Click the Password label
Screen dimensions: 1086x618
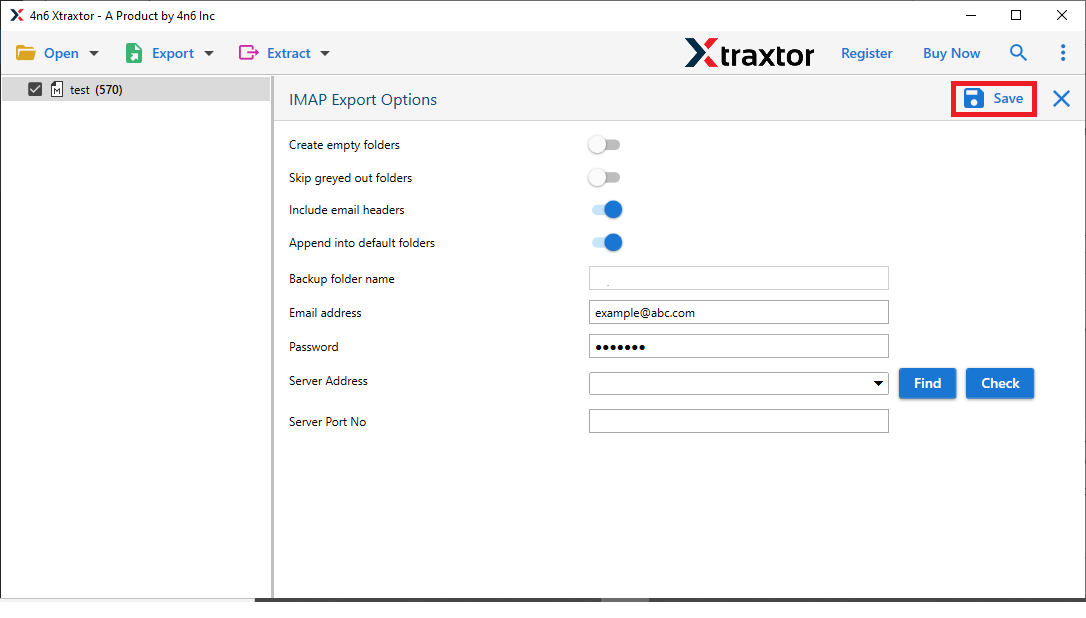[314, 346]
